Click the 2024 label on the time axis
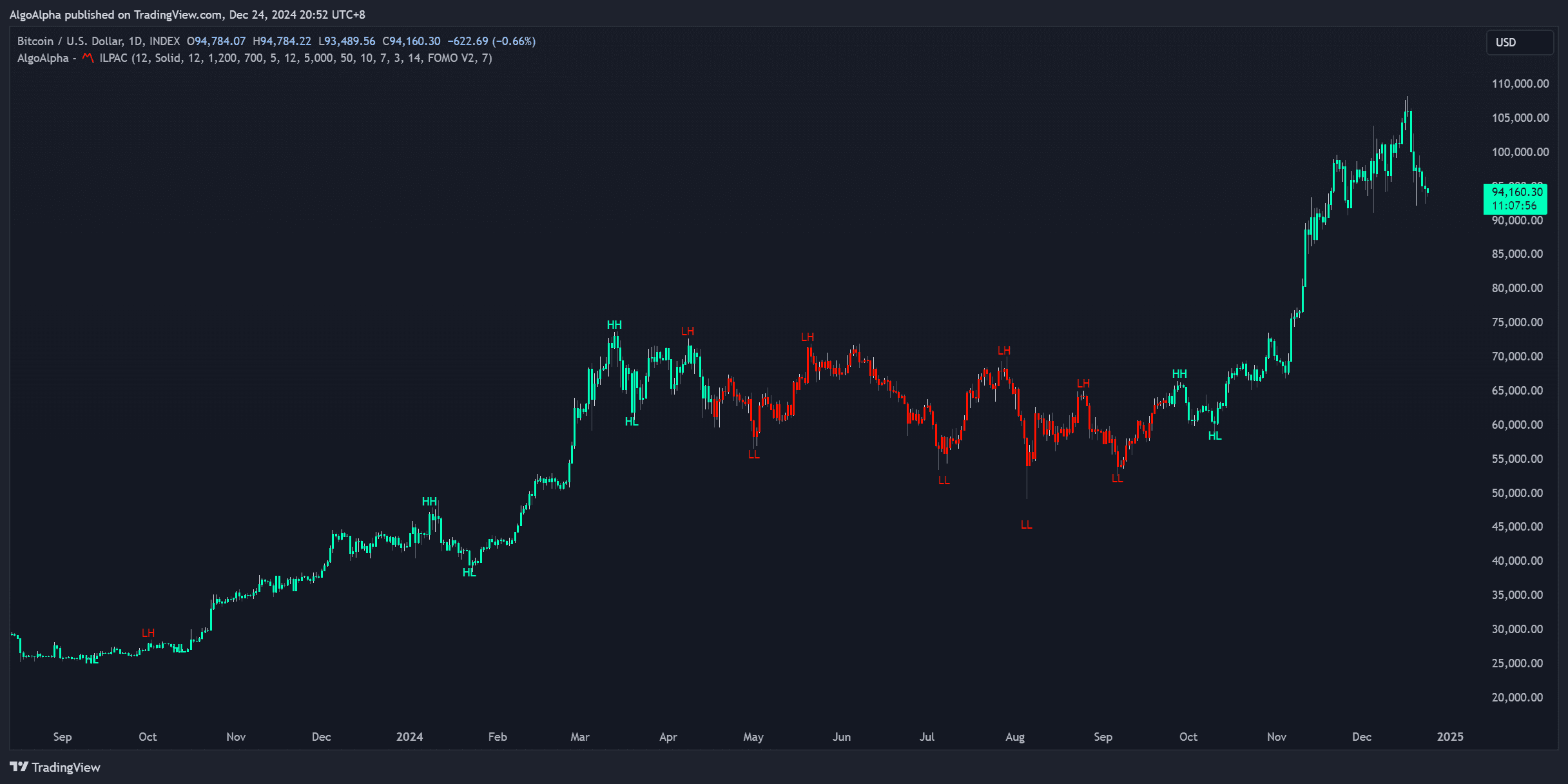 [x=411, y=736]
